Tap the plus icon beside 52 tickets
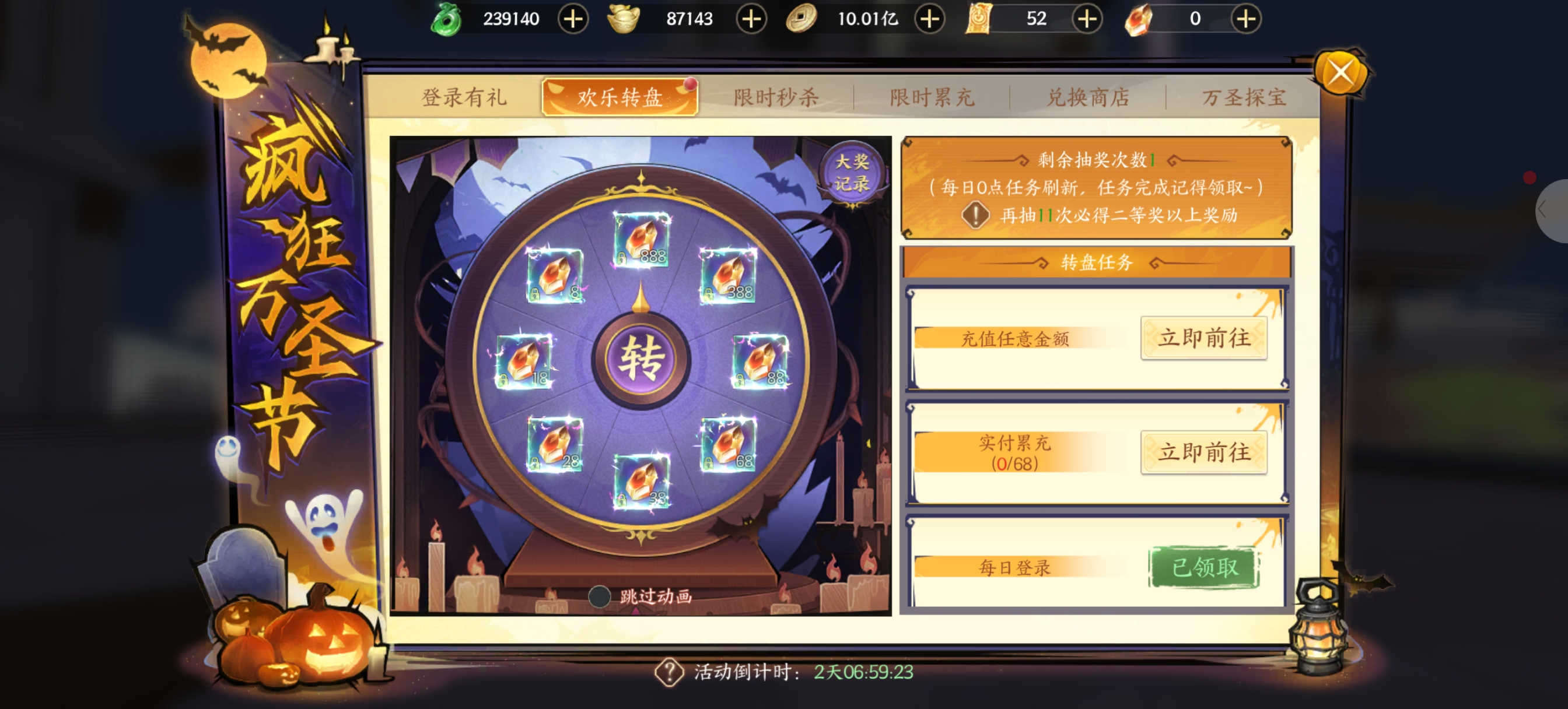 1087,19
